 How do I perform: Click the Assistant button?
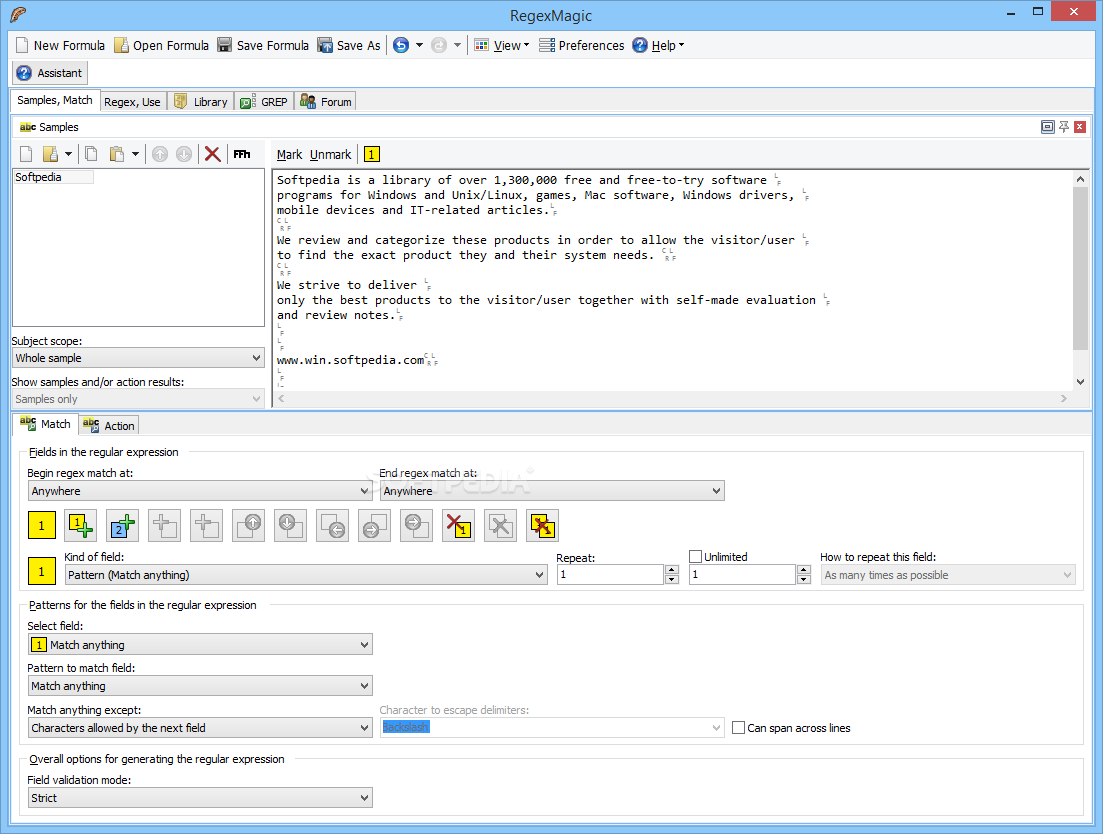(50, 73)
